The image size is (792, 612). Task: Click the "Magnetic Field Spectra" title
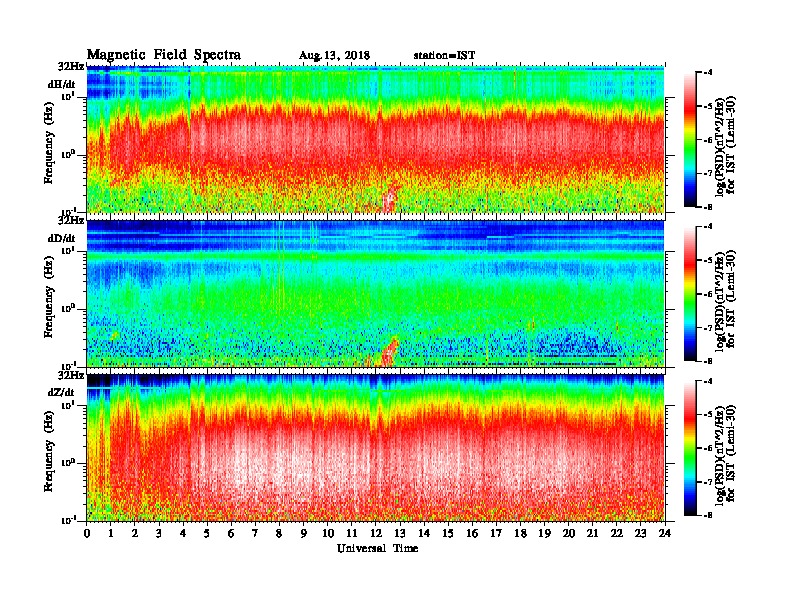tap(164, 55)
